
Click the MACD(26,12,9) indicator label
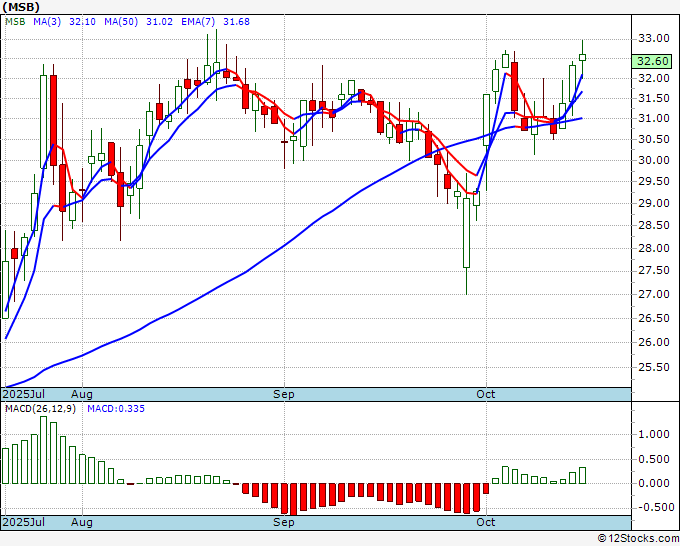pyautogui.click(x=40, y=409)
